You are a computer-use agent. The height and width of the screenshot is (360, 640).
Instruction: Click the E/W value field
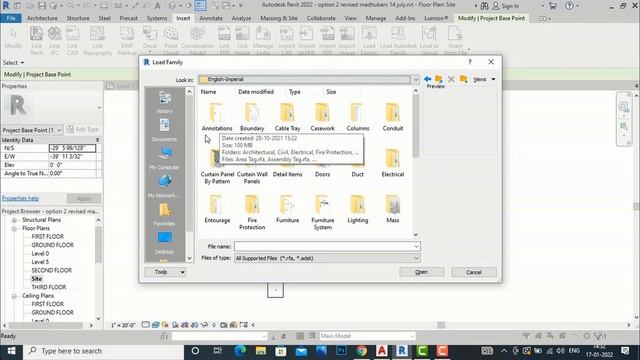72,157
